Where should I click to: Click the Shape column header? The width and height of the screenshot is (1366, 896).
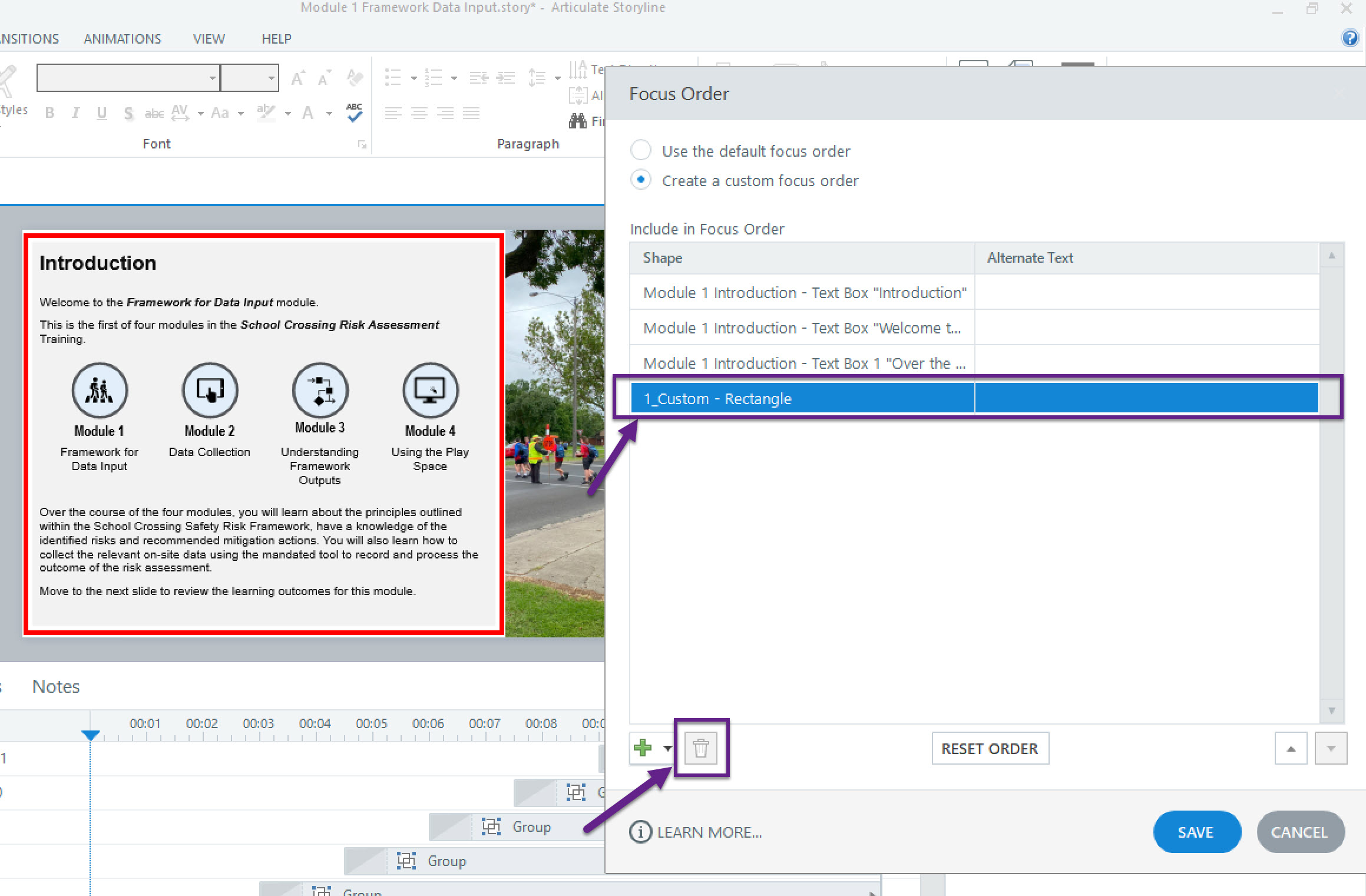pos(802,258)
